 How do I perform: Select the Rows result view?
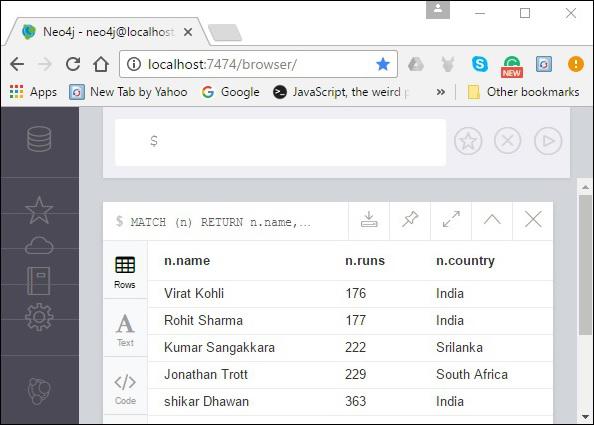(x=125, y=270)
